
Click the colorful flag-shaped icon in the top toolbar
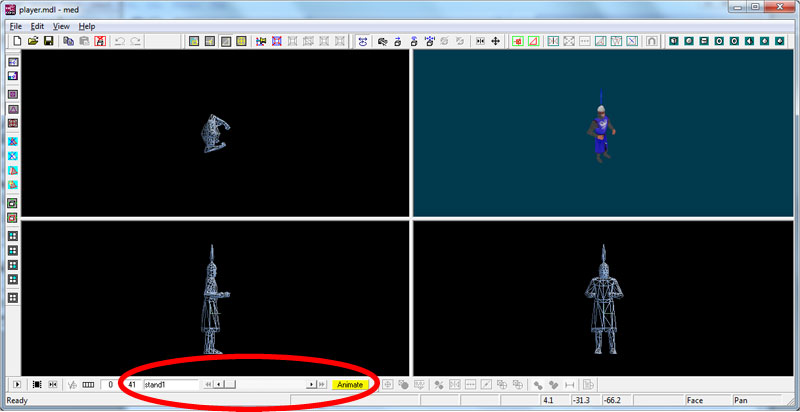coord(261,41)
